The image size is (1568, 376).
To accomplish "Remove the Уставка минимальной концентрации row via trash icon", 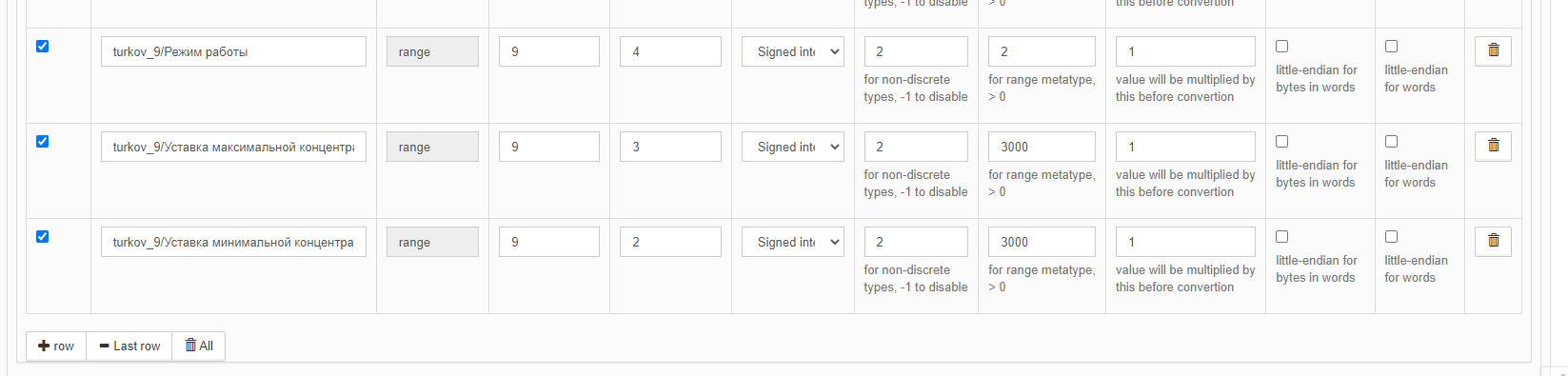I will [1493, 242].
